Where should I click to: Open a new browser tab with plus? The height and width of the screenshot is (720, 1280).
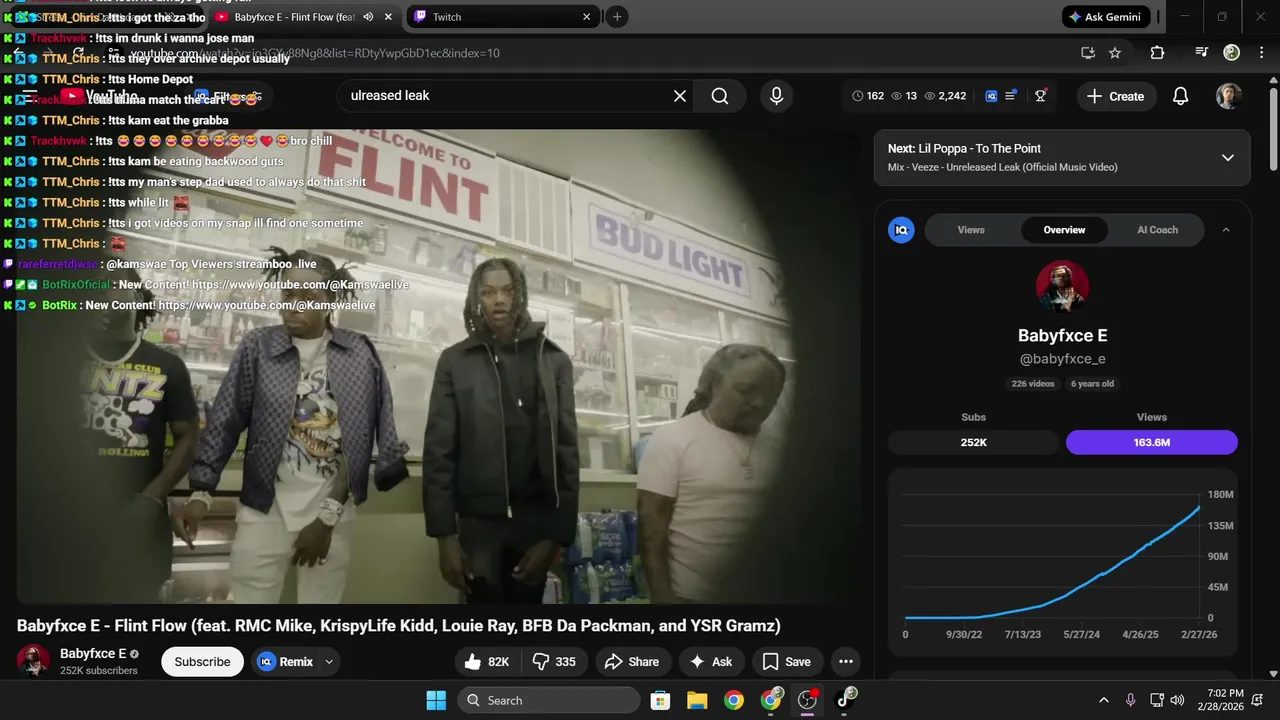click(617, 17)
